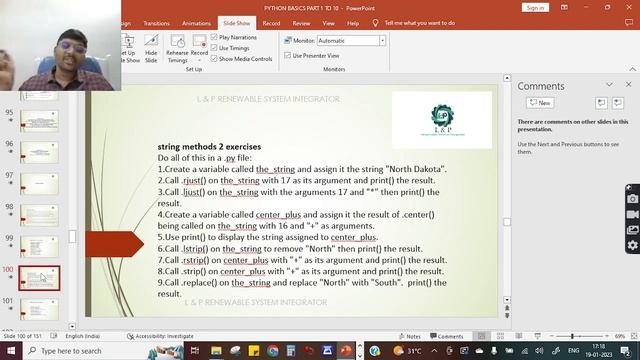Select slide 99 thumbnail
Viewport: 640px width, 360px height.
[x=39, y=247]
